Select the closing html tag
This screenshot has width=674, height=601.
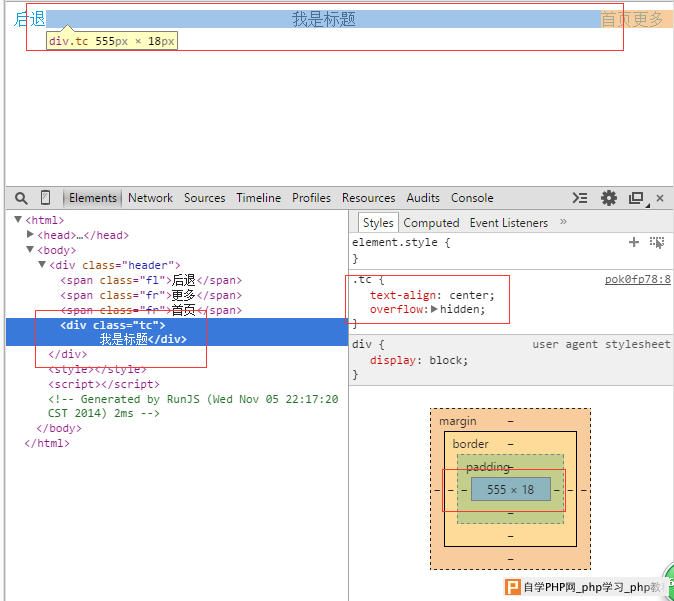point(47,444)
